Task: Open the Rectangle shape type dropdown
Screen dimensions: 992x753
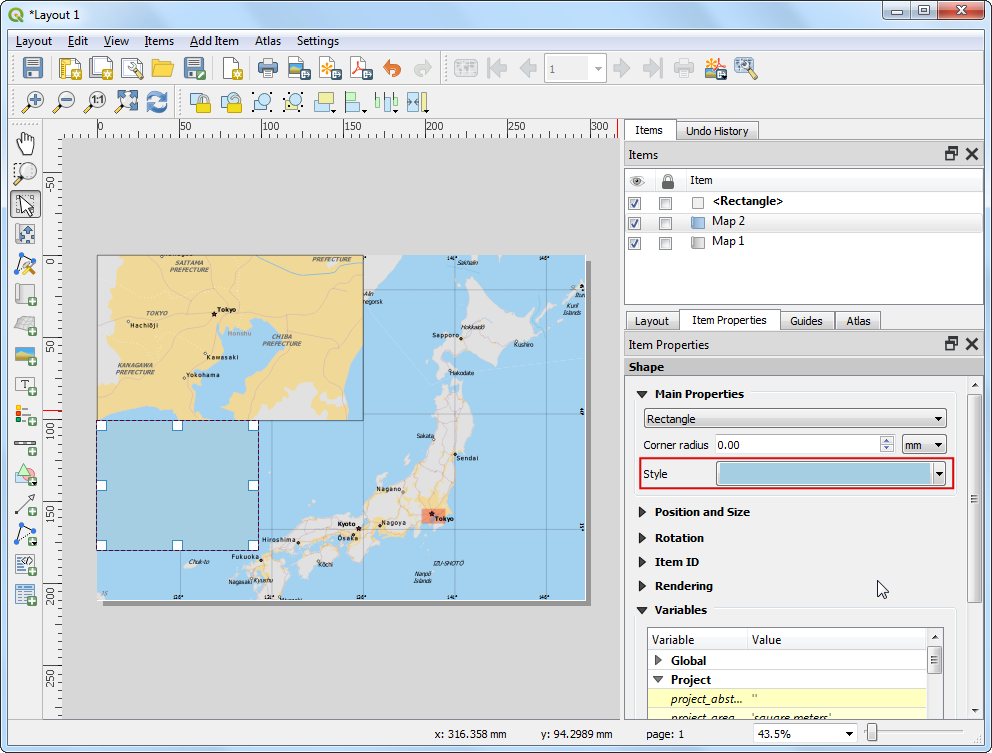Action: [795, 419]
